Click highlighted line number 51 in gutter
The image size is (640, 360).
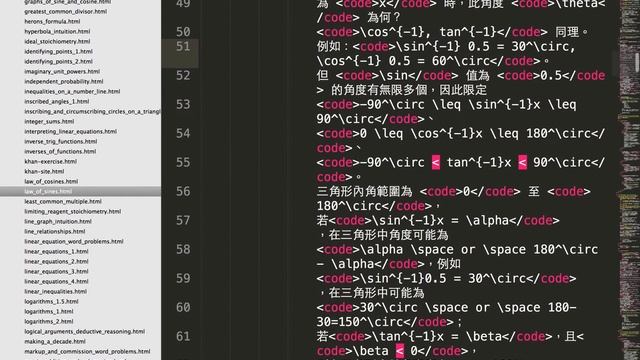(183, 46)
